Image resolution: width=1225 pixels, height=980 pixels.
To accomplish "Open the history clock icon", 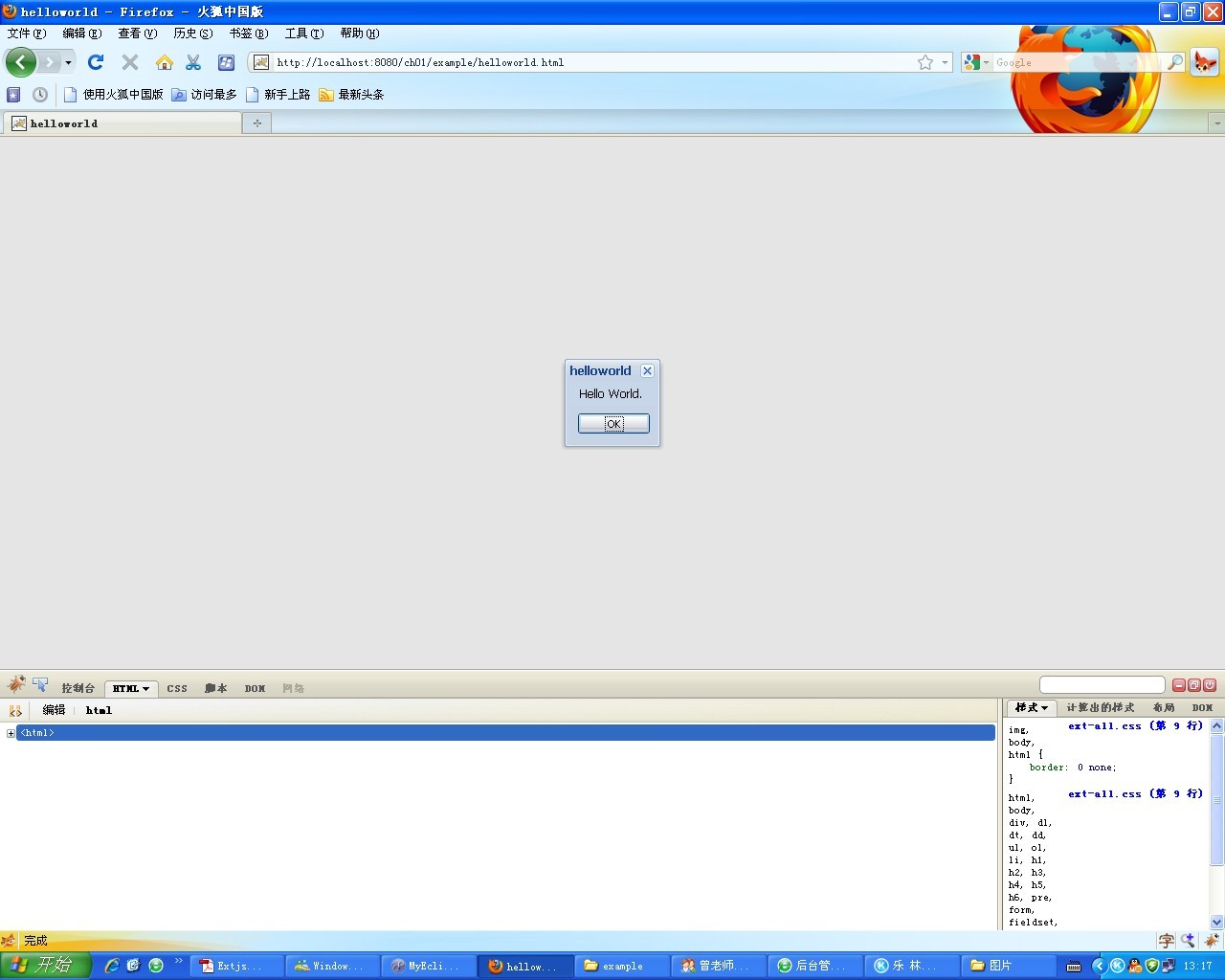I will pyautogui.click(x=40, y=95).
